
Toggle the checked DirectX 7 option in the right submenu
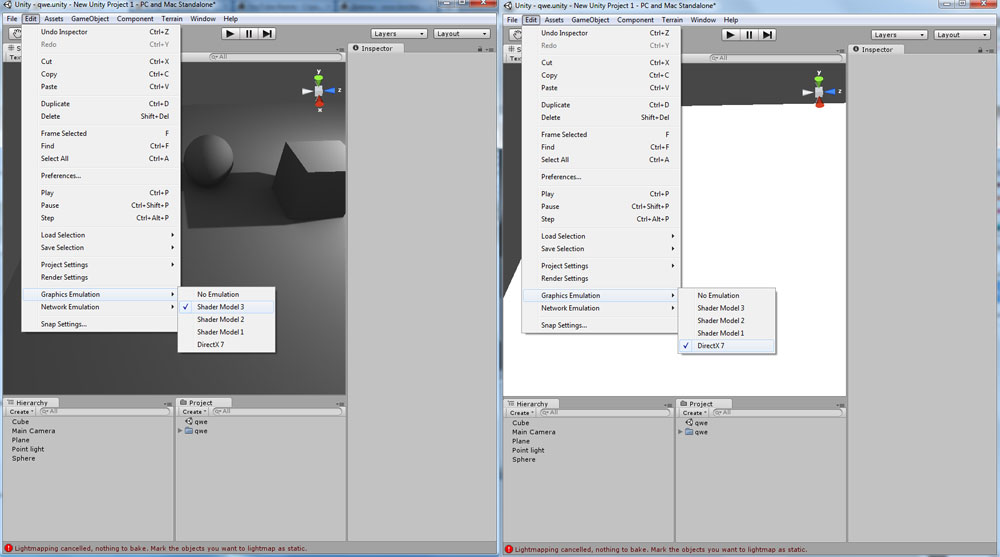[711, 346]
